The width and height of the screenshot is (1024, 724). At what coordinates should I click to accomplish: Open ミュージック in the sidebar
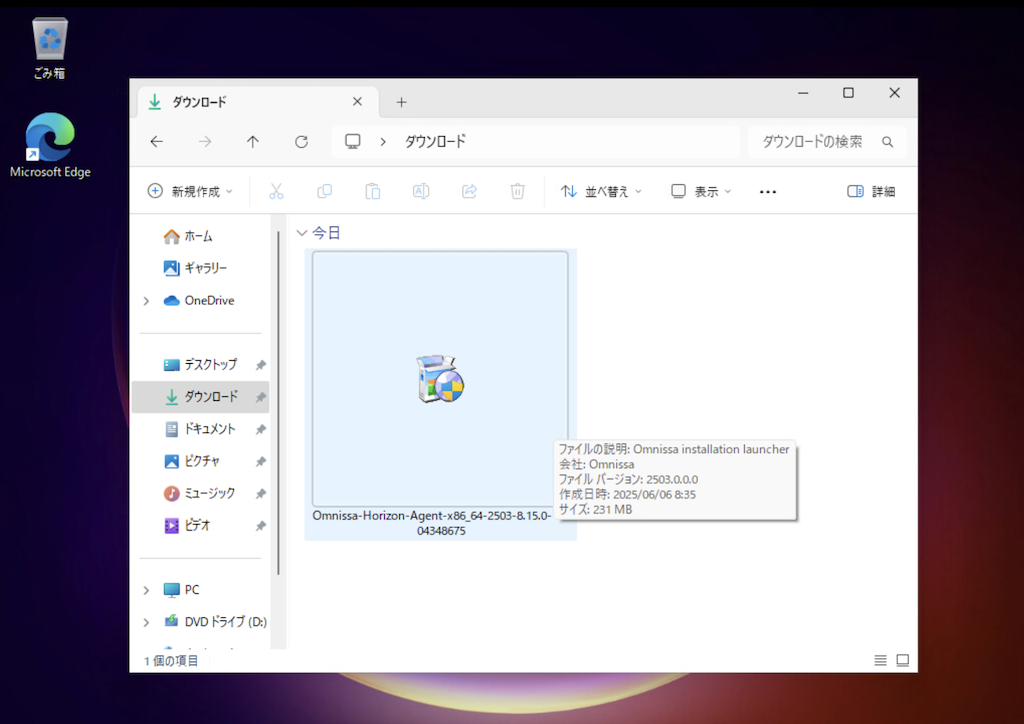200,493
